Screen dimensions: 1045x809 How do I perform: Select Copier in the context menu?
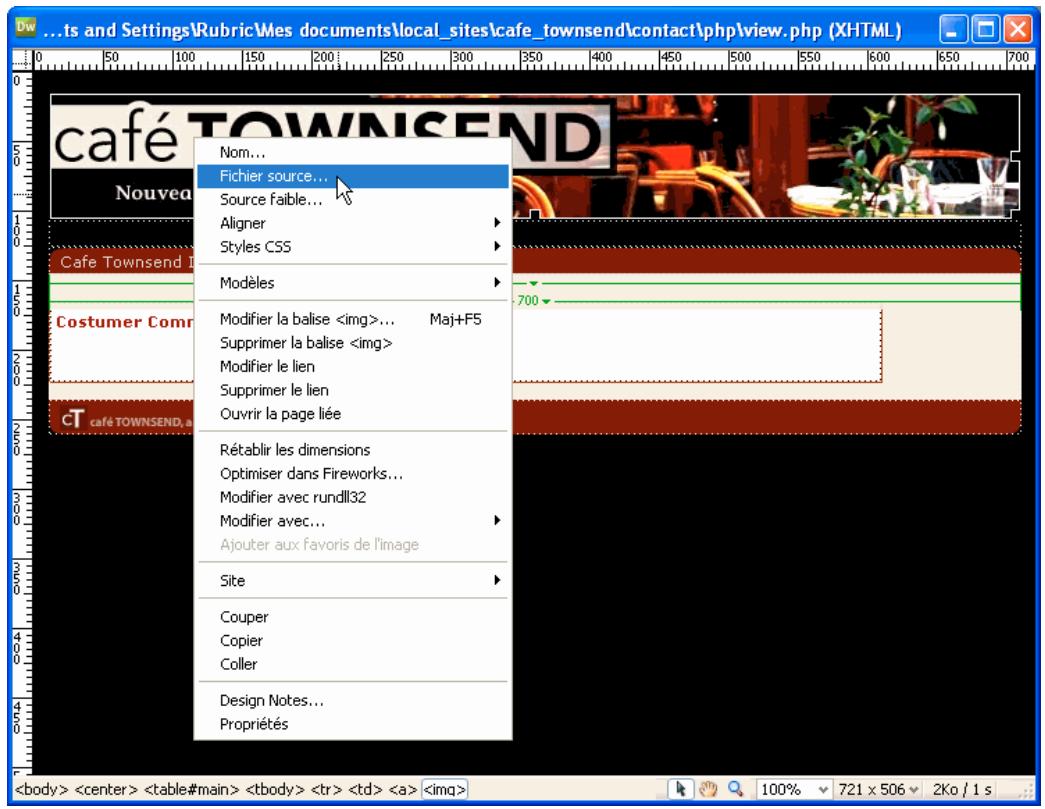pyautogui.click(x=352, y=640)
